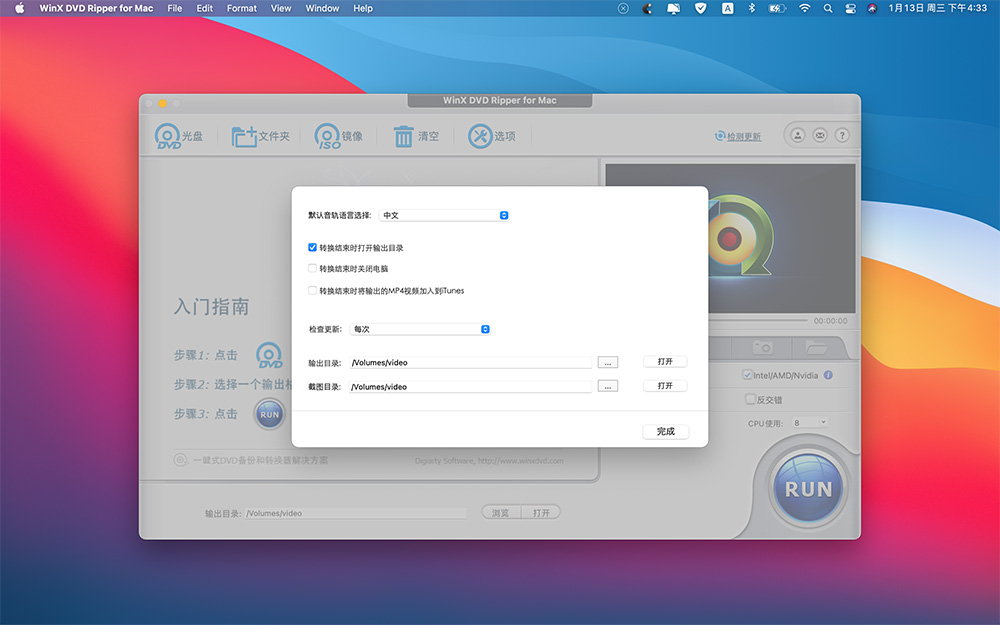Screen dimensions: 1000x625
Task: Click the question mark help icon
Action: coord(842,135)
